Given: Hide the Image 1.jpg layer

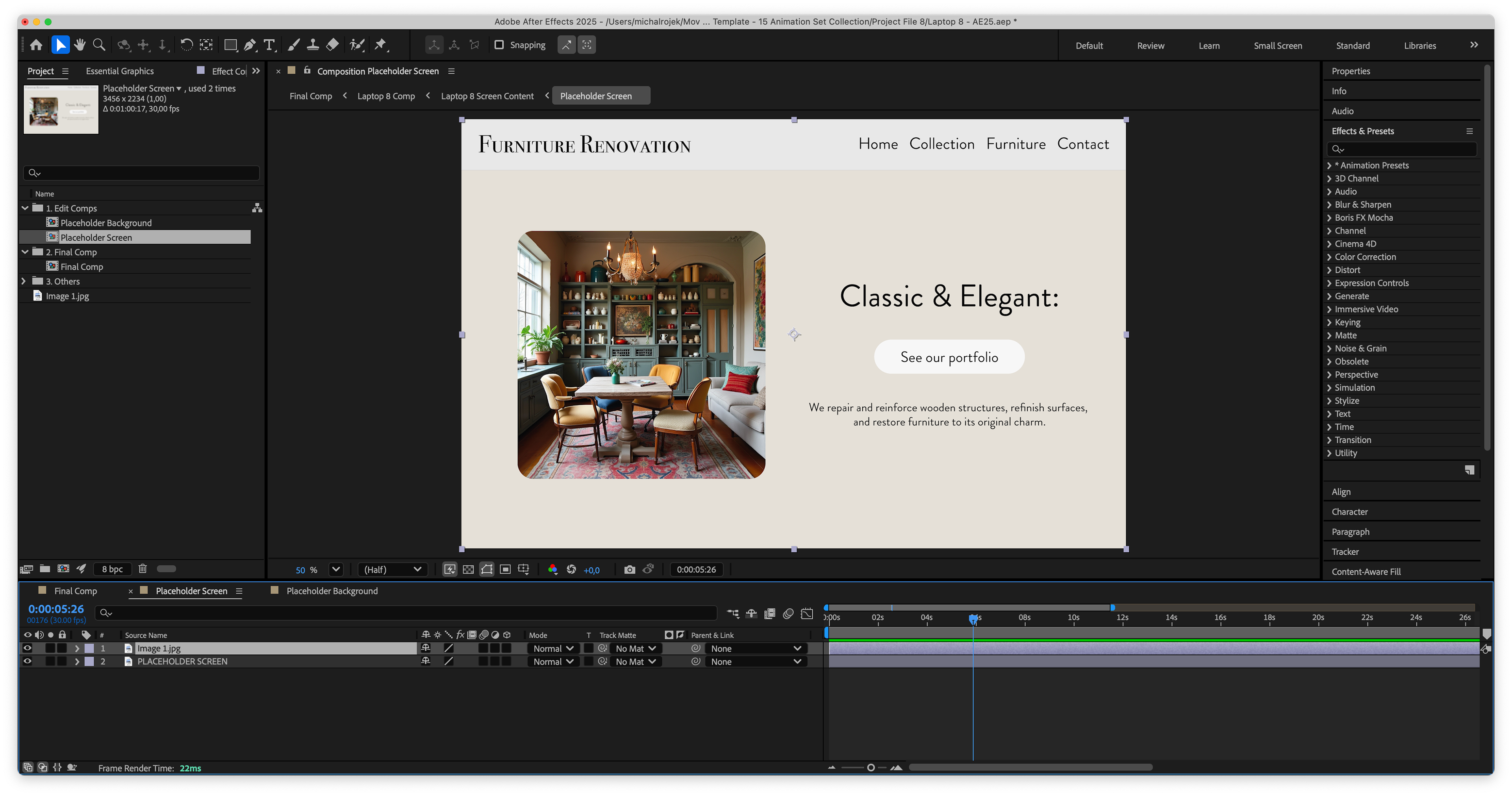Looking at the screenshot, I should (x=28, y=648).
